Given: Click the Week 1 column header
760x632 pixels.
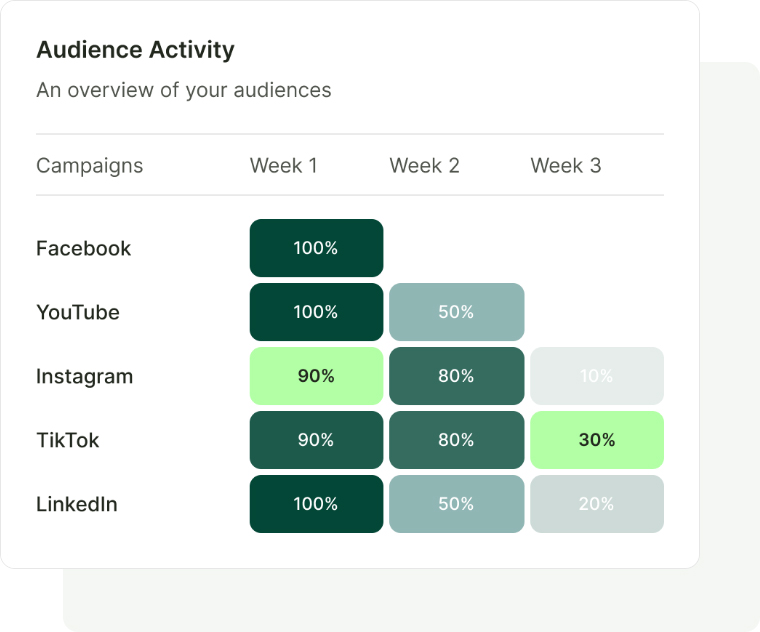Looking at the screenshot, I should 284,166.
